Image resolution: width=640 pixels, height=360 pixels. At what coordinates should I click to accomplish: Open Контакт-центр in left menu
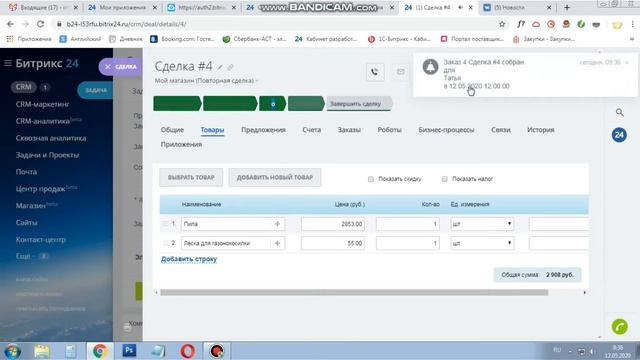point(40,240)
